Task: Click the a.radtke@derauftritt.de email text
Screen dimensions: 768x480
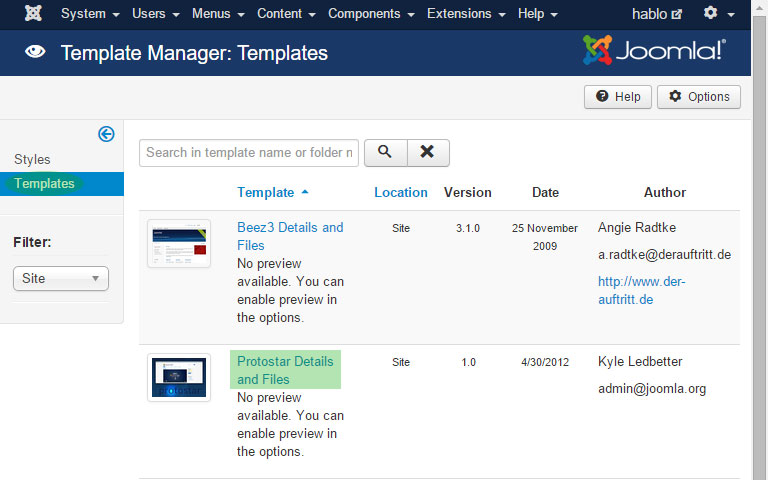Action: pyautogui.click(x=664, y=255)
